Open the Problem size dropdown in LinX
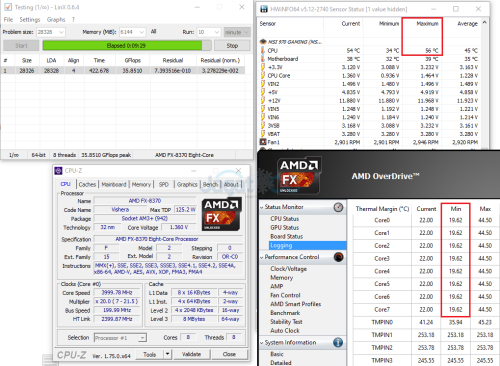Screen dimensions: 500x366 coord(61,32)
